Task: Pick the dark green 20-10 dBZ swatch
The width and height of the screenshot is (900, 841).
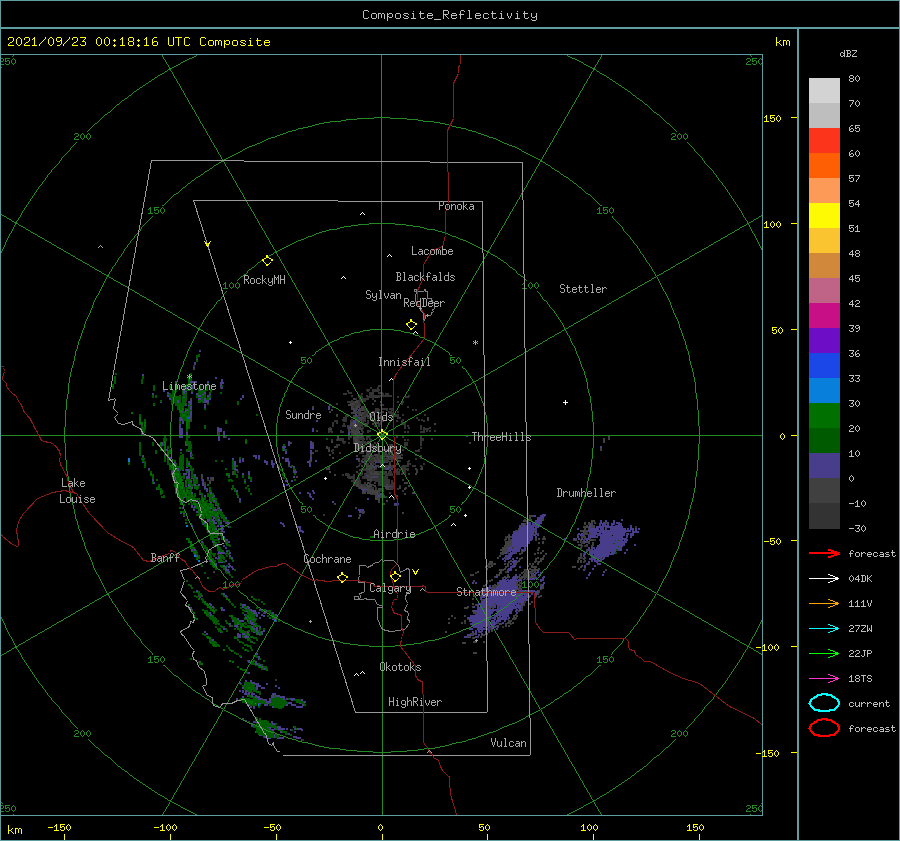Action: coord(824,440)
